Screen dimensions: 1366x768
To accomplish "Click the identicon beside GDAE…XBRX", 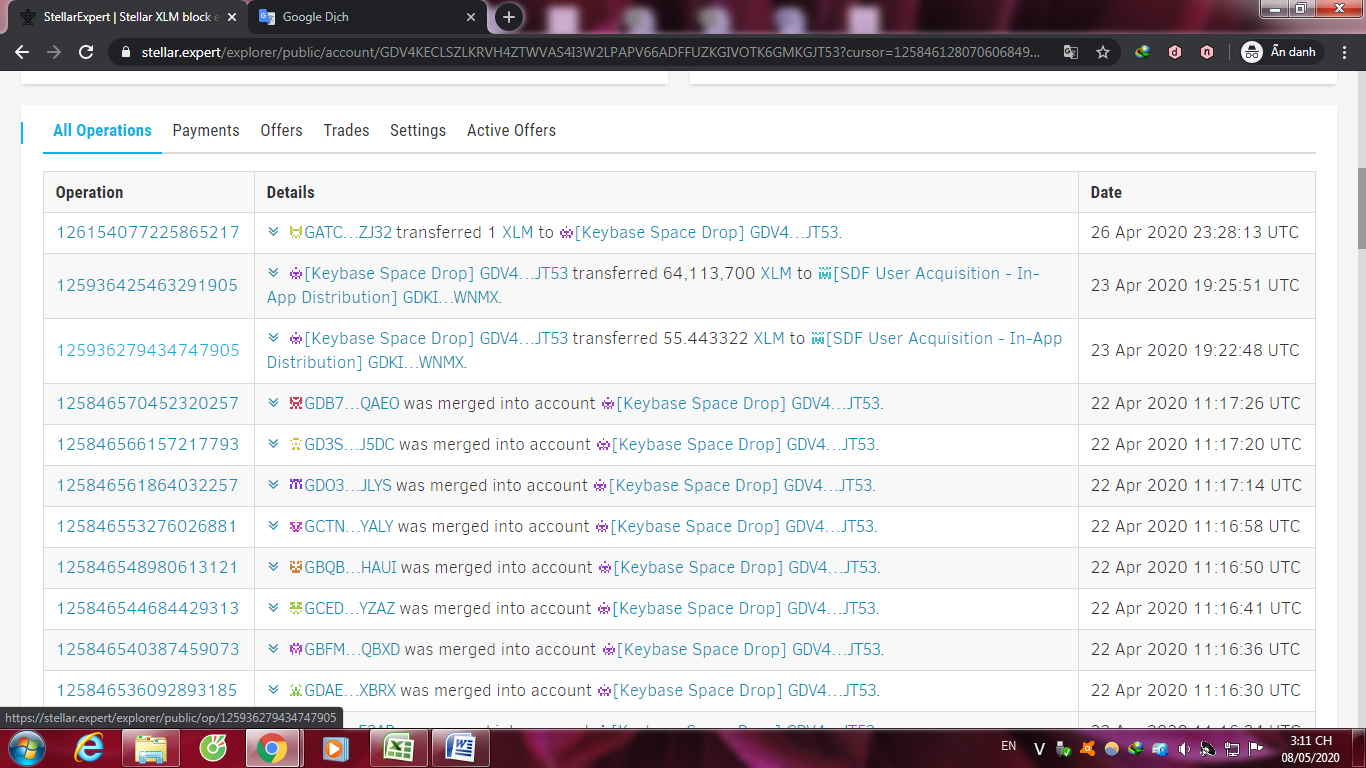I will (295, 690).
